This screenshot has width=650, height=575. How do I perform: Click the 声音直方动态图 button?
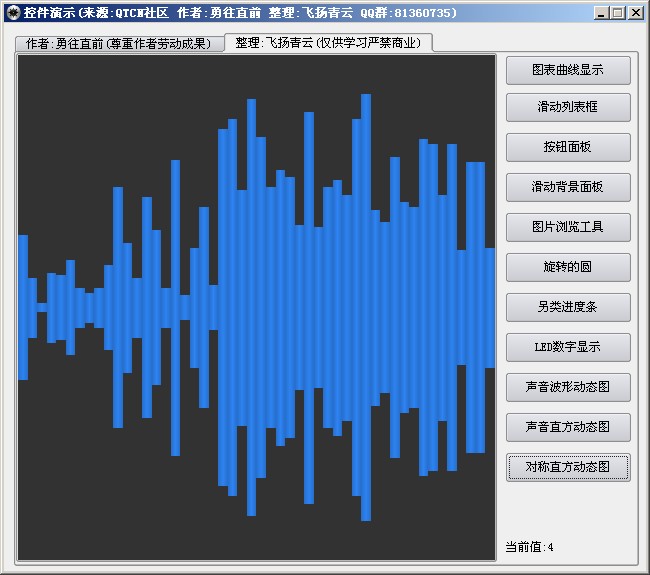tap(568, 427)
